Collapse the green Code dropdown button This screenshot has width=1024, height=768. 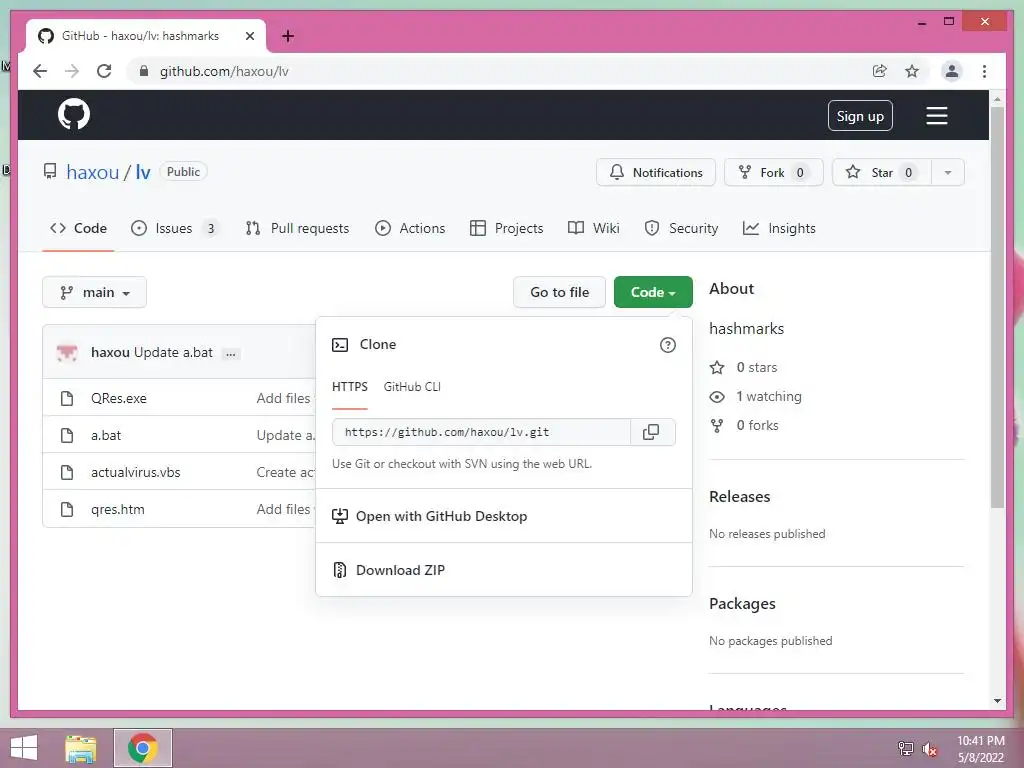pyautogui.click(x=653, y=293)
